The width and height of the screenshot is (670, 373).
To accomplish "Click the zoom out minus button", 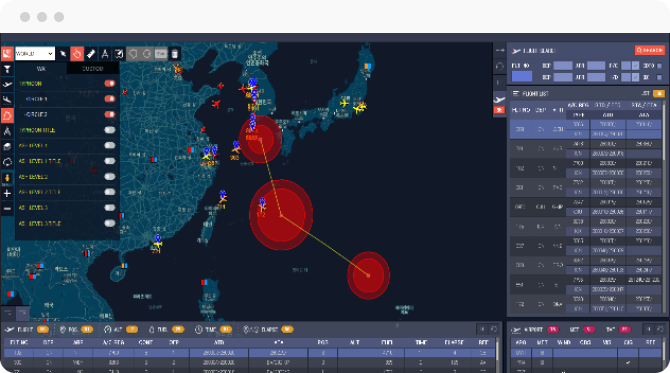I will (x=7, y=209).
